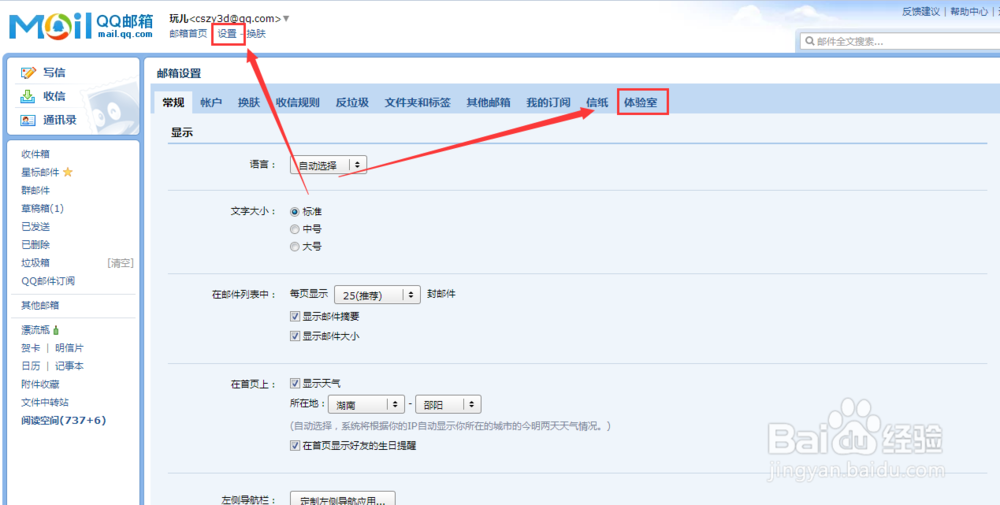Open the 群邮件 folder

coord(35,190)
